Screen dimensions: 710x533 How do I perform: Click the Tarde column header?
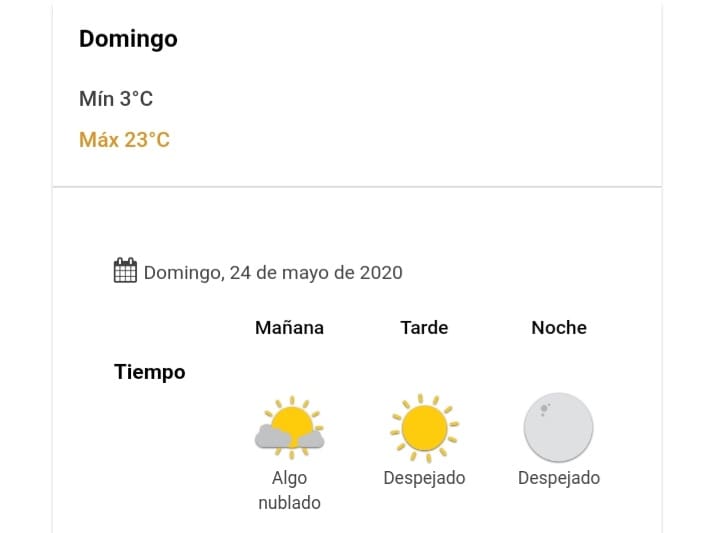[424, 327]
